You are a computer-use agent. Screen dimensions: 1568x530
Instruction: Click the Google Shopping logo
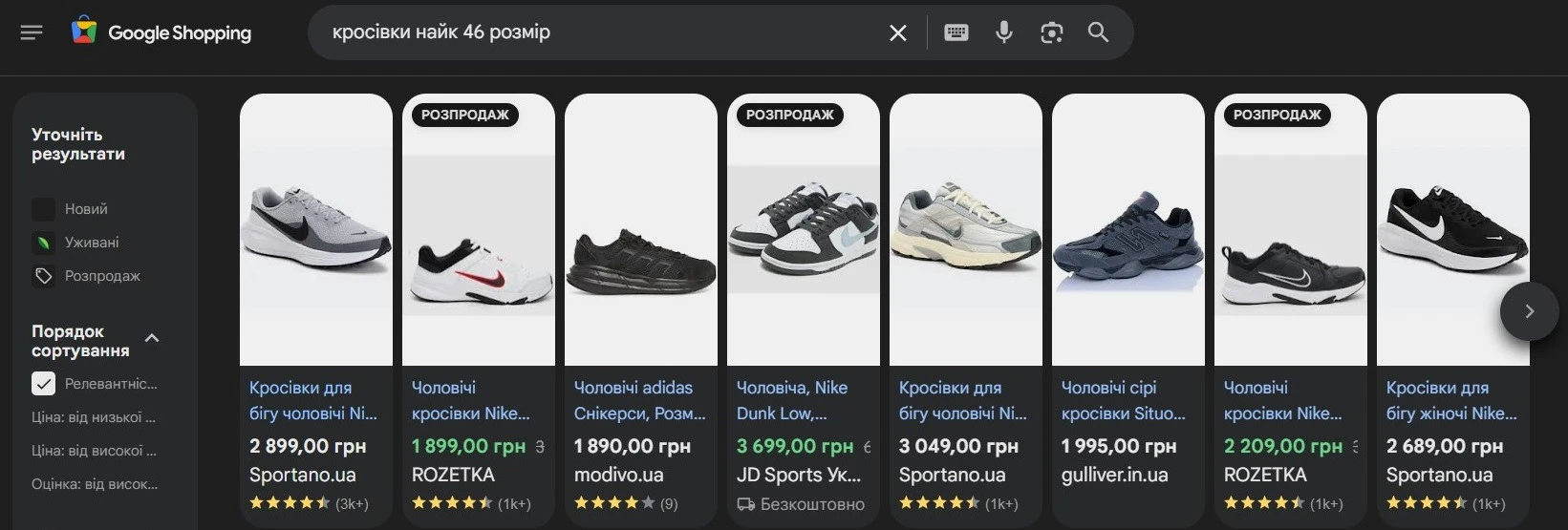161,32
